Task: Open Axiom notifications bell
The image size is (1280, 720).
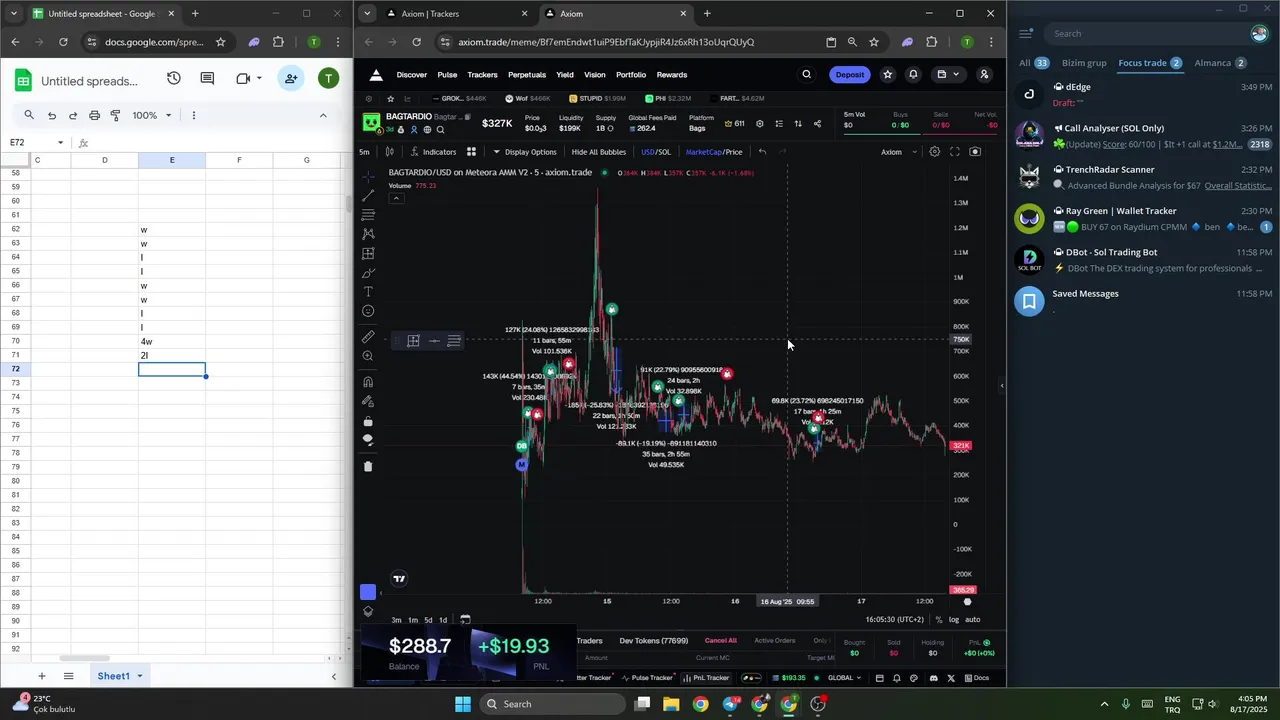Action: (x=913, y=75)
